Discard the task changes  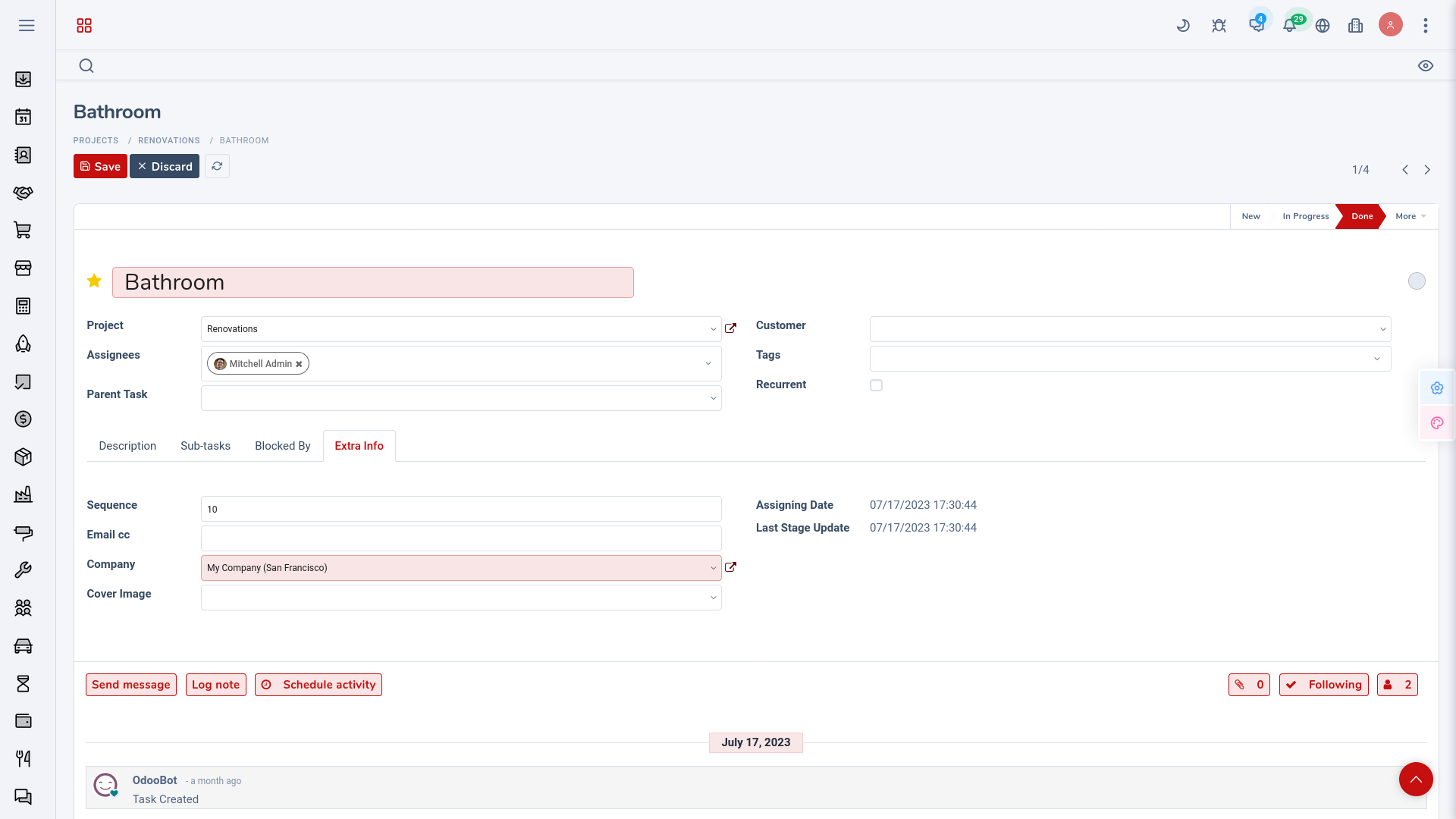tap(165, 166)
